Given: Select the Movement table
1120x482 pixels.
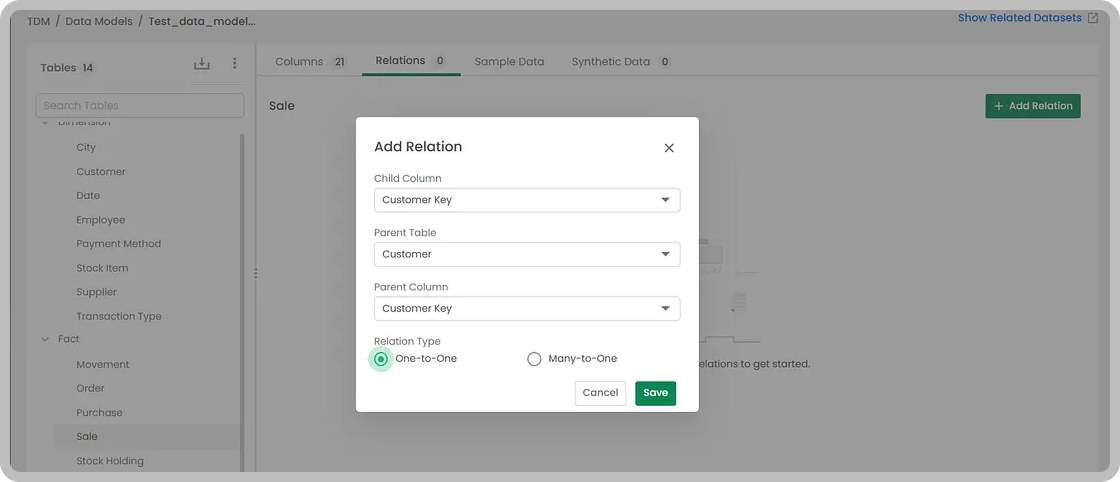Looking at the screenshot, I should pos(103,365).
